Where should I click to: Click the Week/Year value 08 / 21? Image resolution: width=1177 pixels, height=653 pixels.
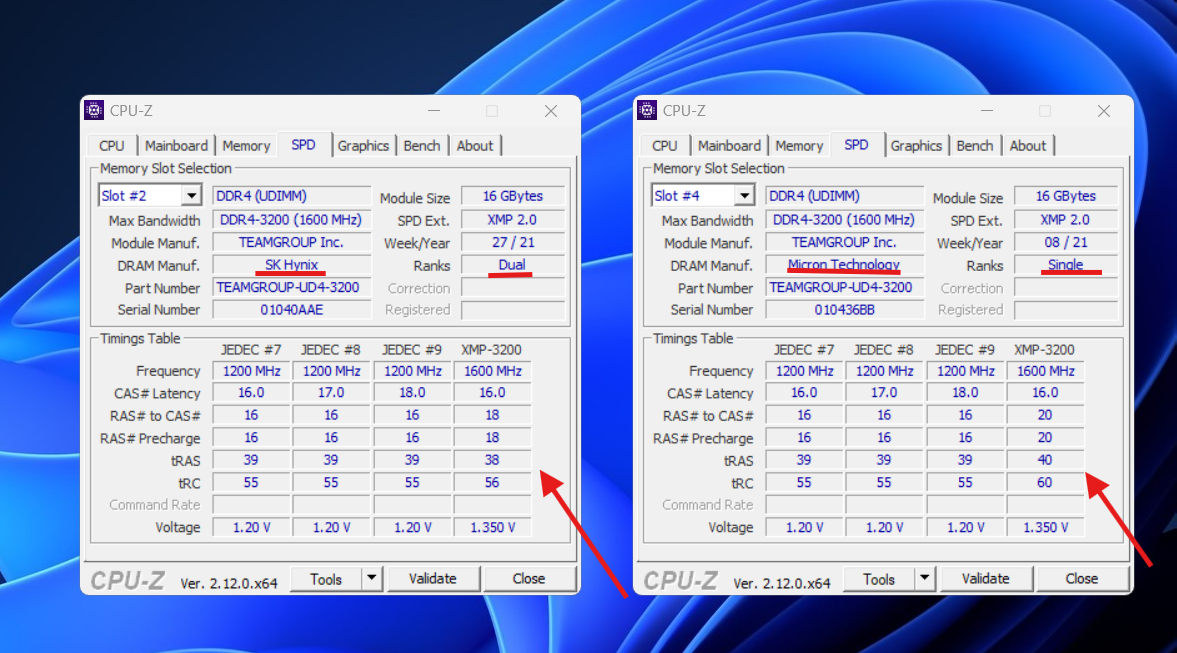click(x=1065, y=242)
